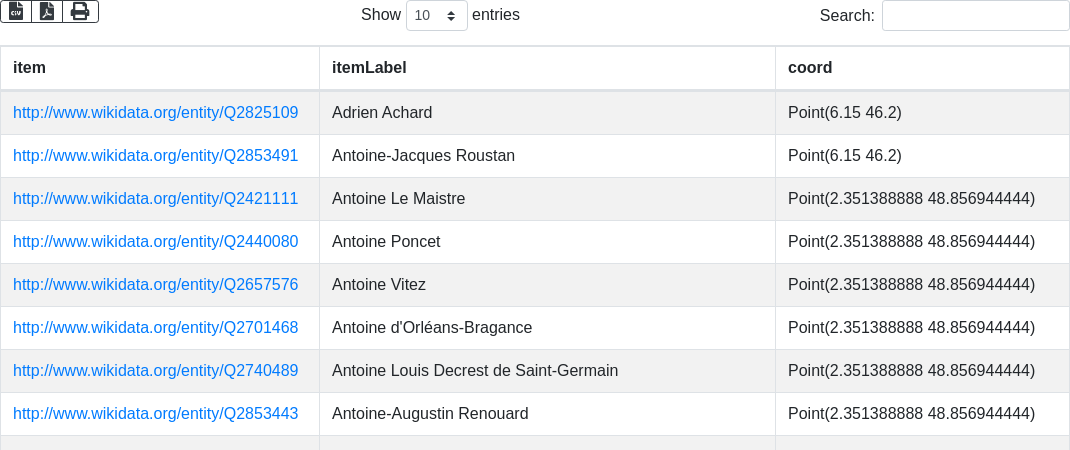Viewport: 1070px width, 450px height.
Task: Open Wikidata link Q2825109
Action: coord(155,113)
